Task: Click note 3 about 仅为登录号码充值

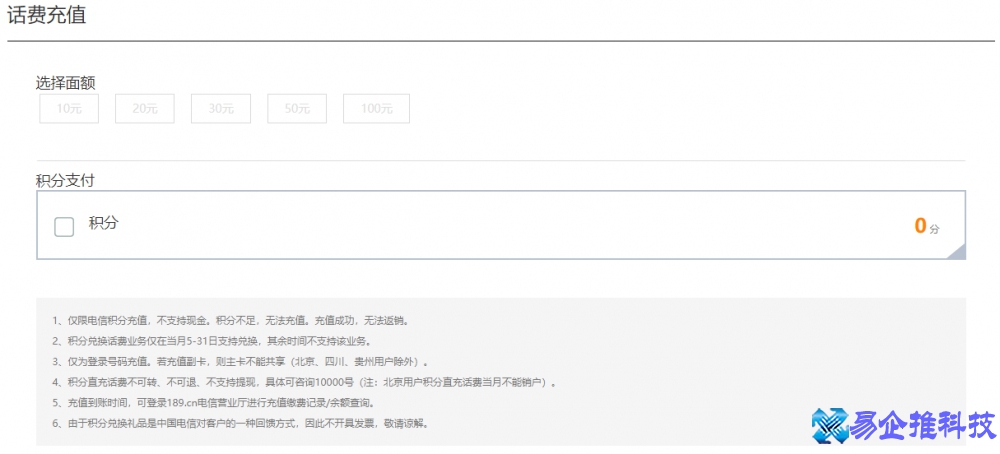Action: [241, 362]
